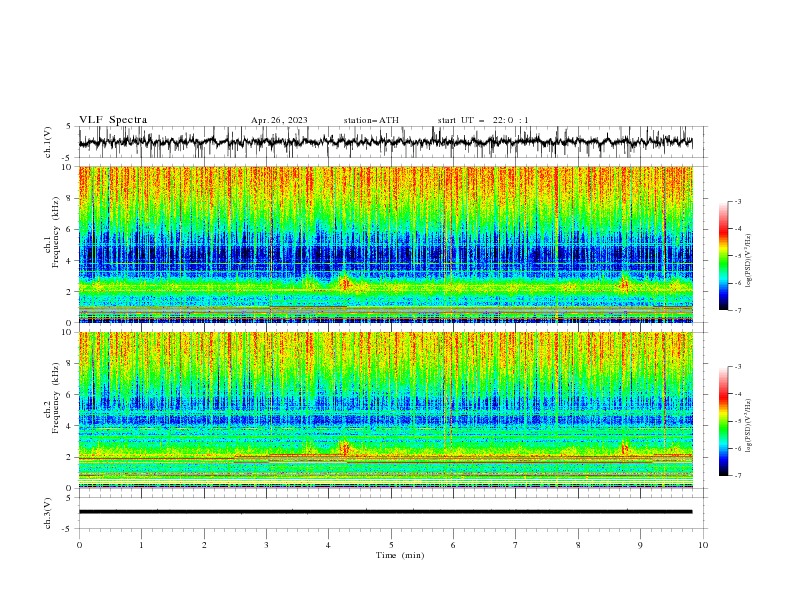Screen dimensions: 792x612
Task: Click the ch.2 color bar 'log(PSD)(V²/Hz)' label
Action: [x=749, y=426]
